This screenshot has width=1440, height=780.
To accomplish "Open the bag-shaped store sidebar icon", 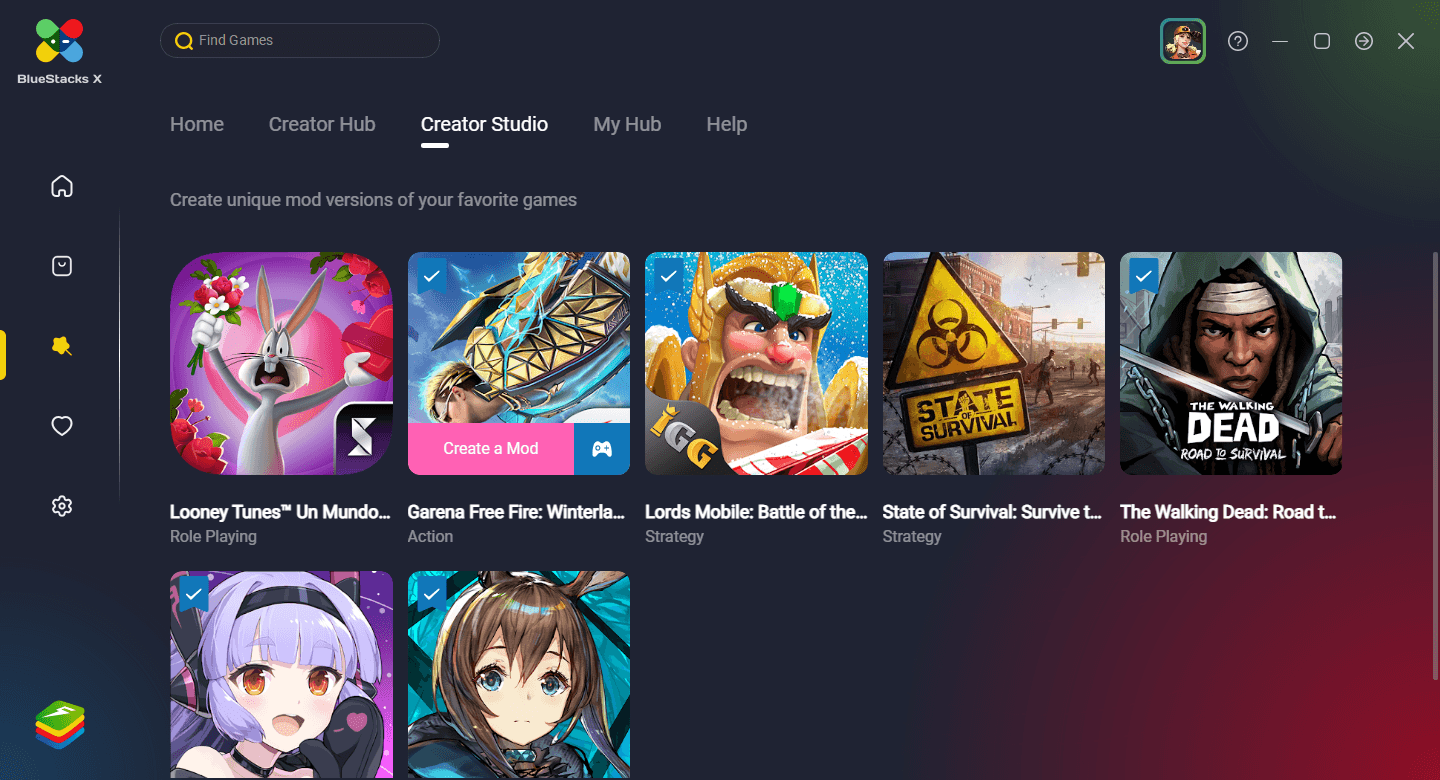I will pos(62,266).
